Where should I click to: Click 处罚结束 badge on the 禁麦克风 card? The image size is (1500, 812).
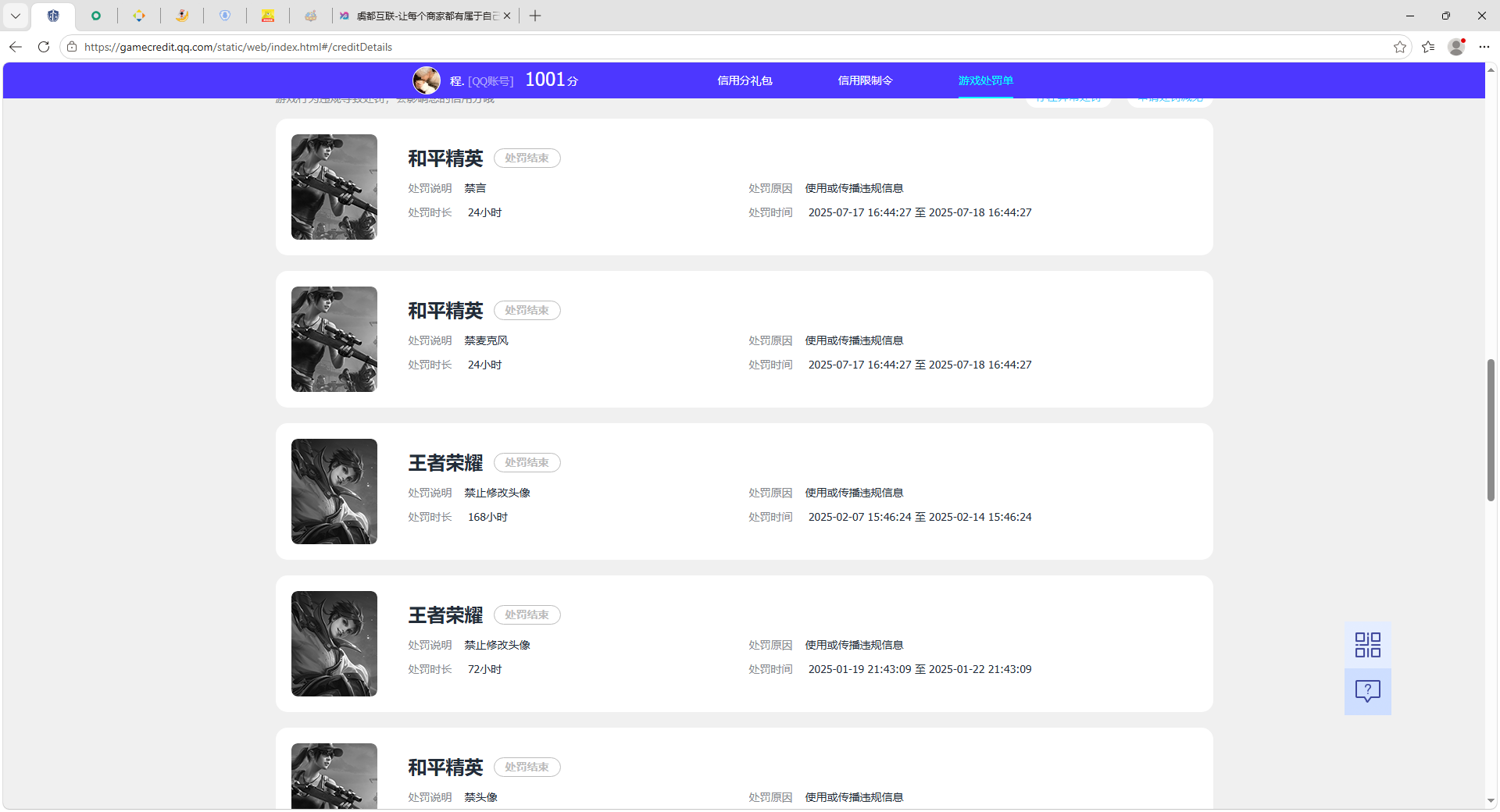[527, 310]
